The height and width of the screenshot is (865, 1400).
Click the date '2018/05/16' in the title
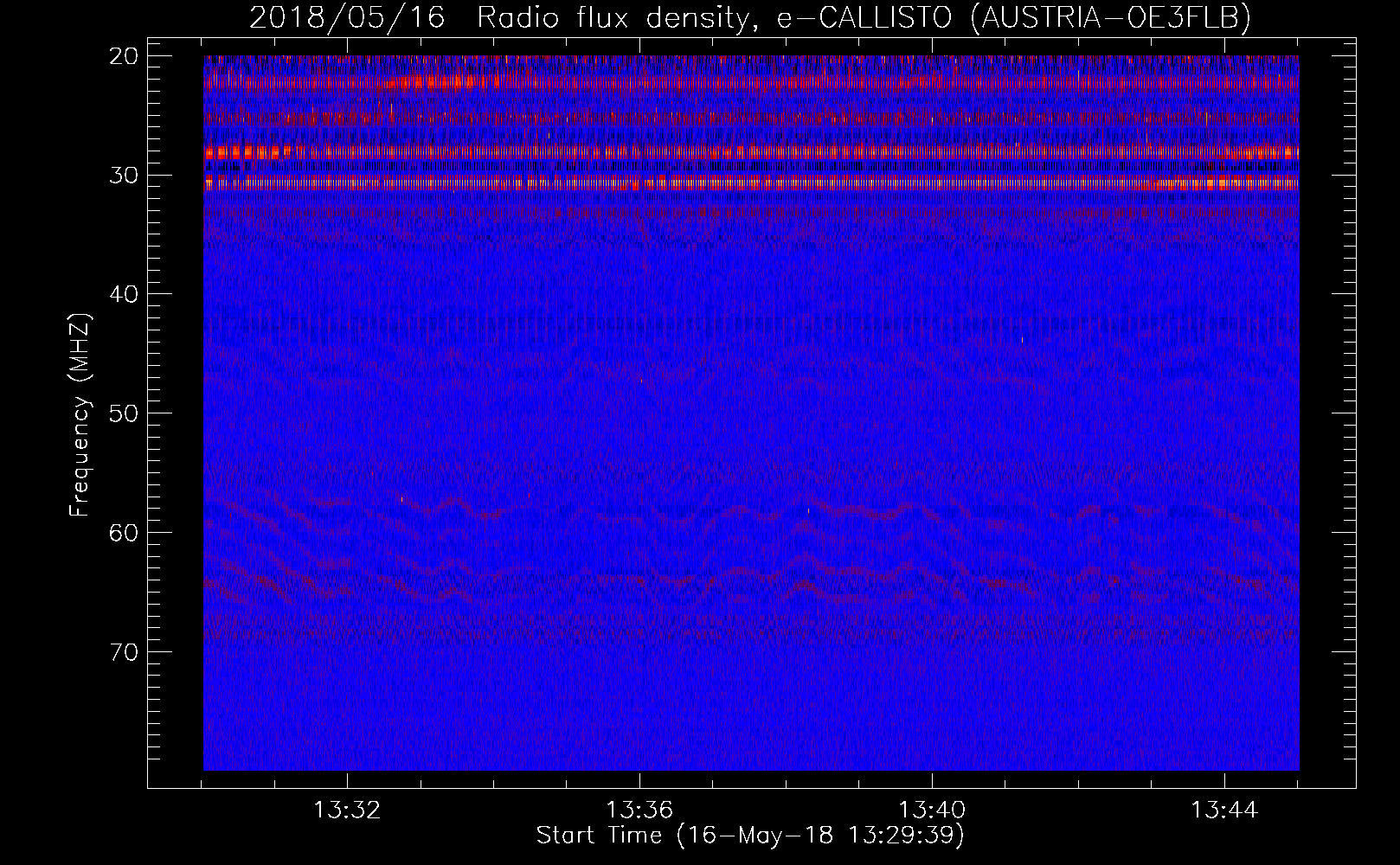pos(348,18)
